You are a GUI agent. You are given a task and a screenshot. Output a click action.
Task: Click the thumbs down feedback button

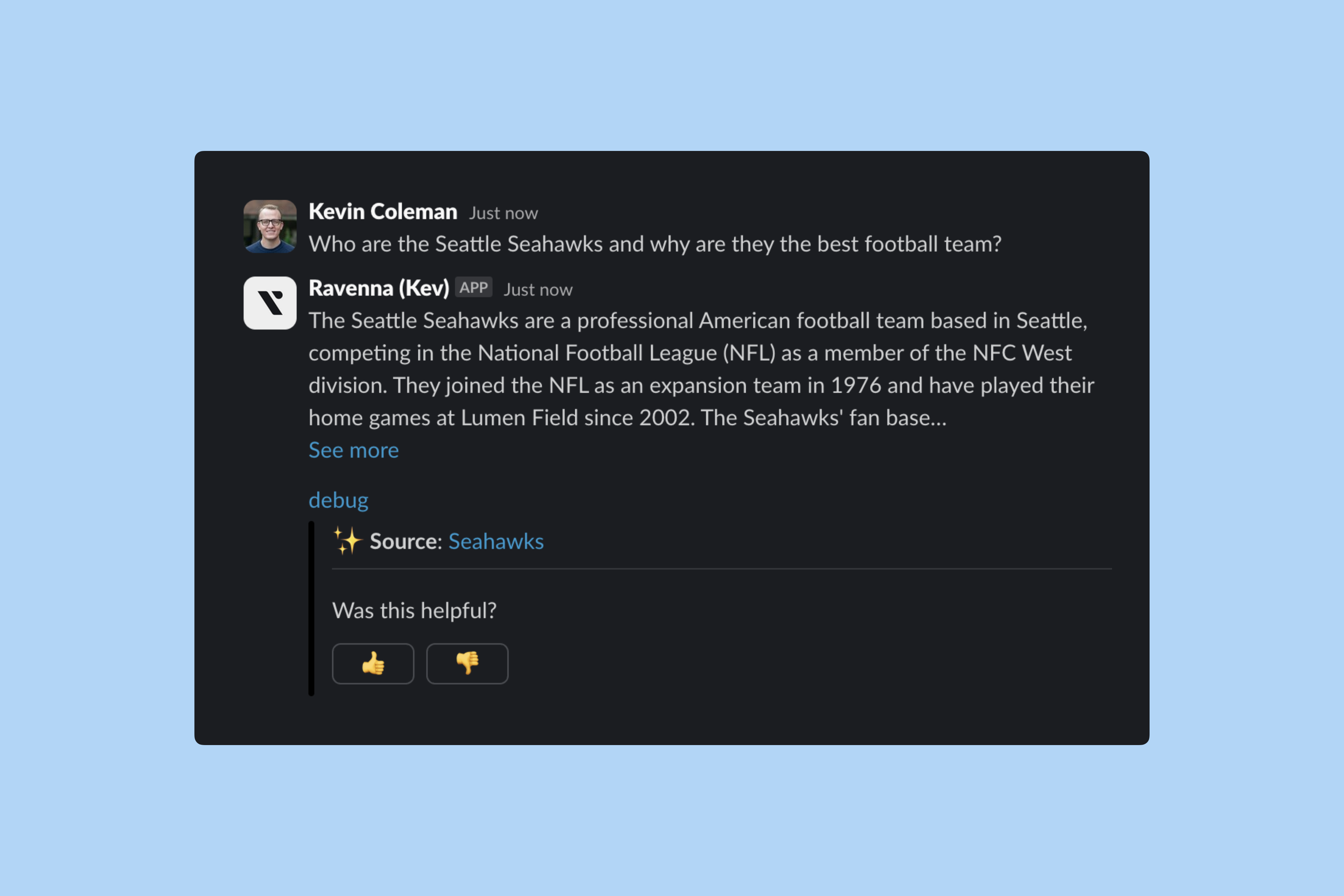467,663
